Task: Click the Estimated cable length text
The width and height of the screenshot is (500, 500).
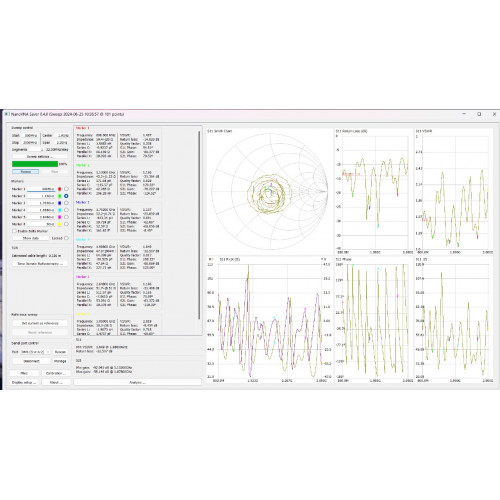Action: (x=36, y=256)
